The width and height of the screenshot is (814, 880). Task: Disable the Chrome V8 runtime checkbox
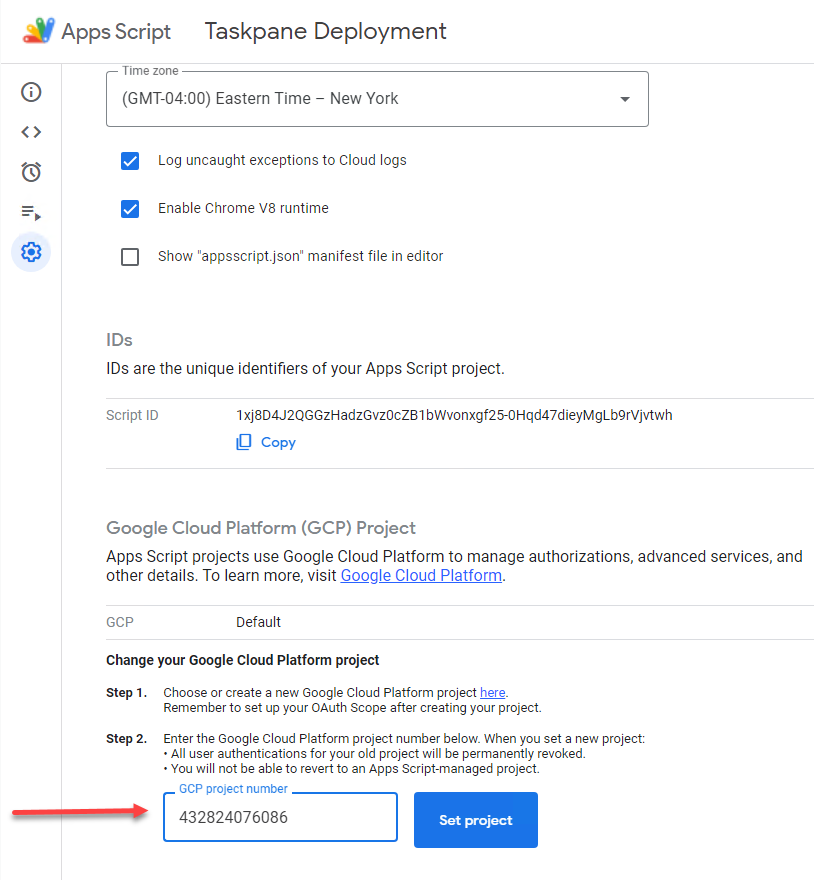click(x=130, y=209)
